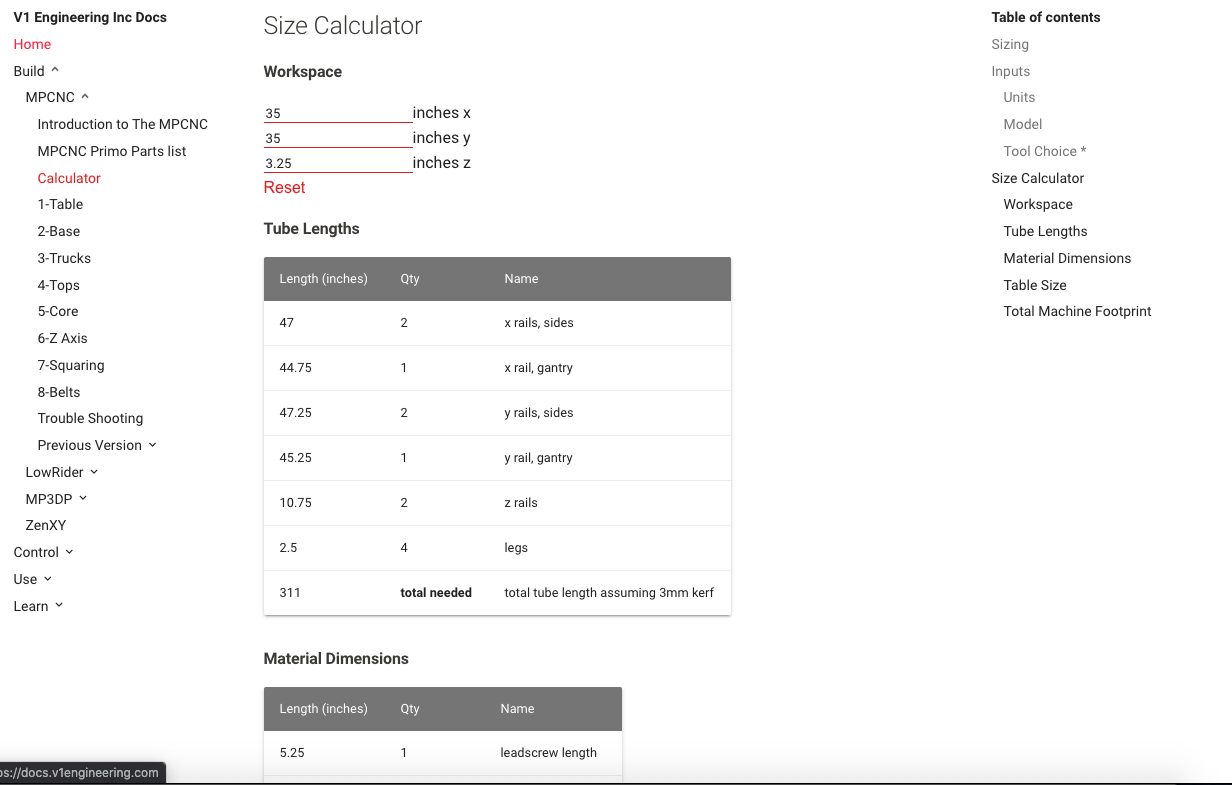This screenshot has height=785, width=1232.
Task: Go to the 7-Squaring page
Action: point(71,365)
